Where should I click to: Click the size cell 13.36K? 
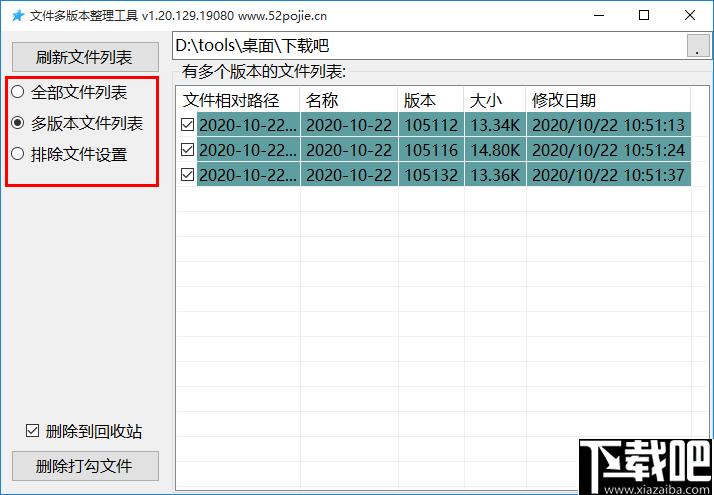tap(495, 175)
